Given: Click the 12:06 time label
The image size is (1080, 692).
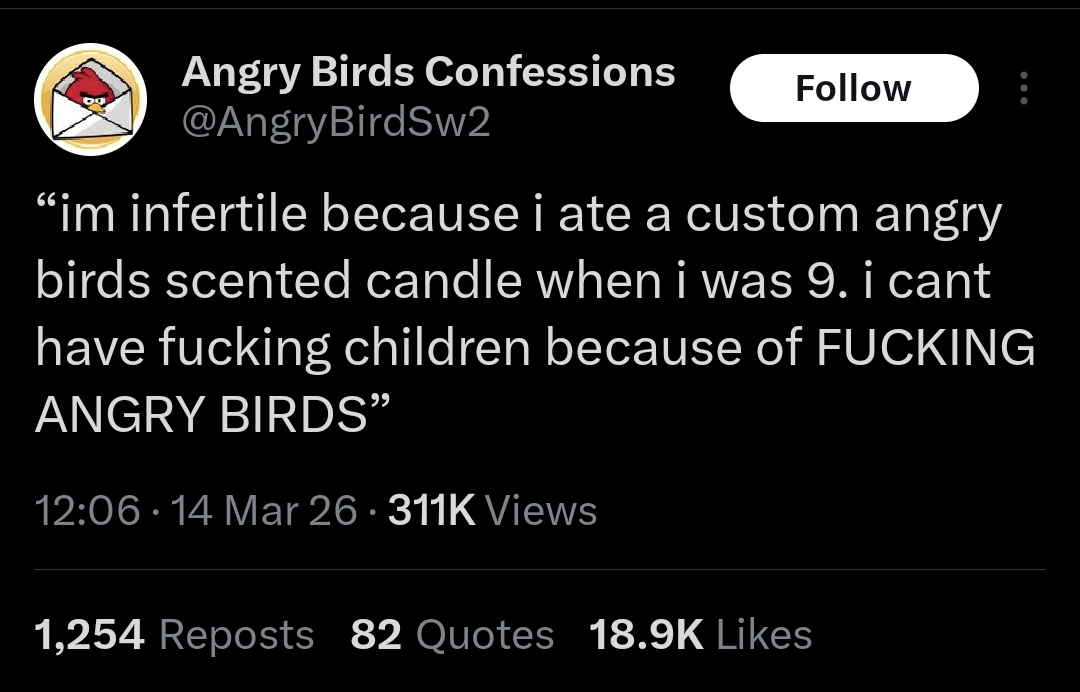Looking at the screenshot, I should point(87,510).
